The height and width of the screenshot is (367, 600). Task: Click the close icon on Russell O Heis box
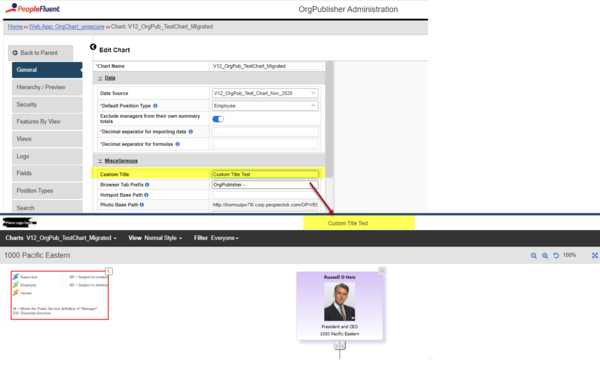pyautogui.click(x=382, y=271)
